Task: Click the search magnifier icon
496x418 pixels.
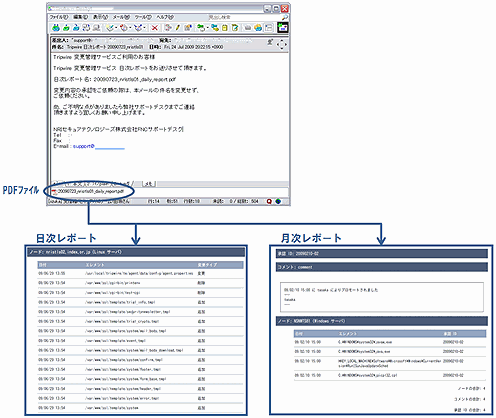Action: tap(285, 17)
